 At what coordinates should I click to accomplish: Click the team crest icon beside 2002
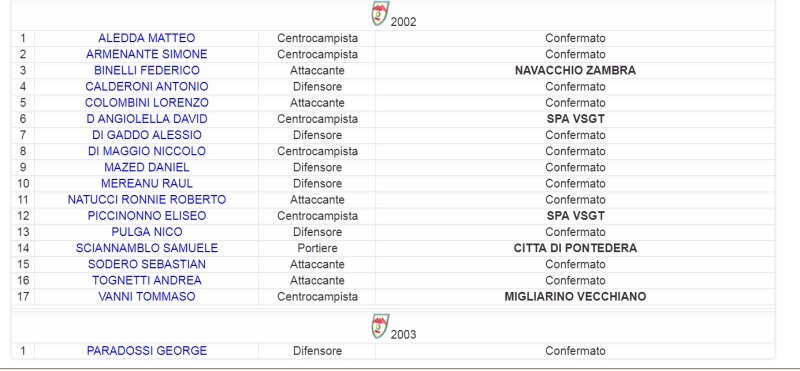point(380,13)
